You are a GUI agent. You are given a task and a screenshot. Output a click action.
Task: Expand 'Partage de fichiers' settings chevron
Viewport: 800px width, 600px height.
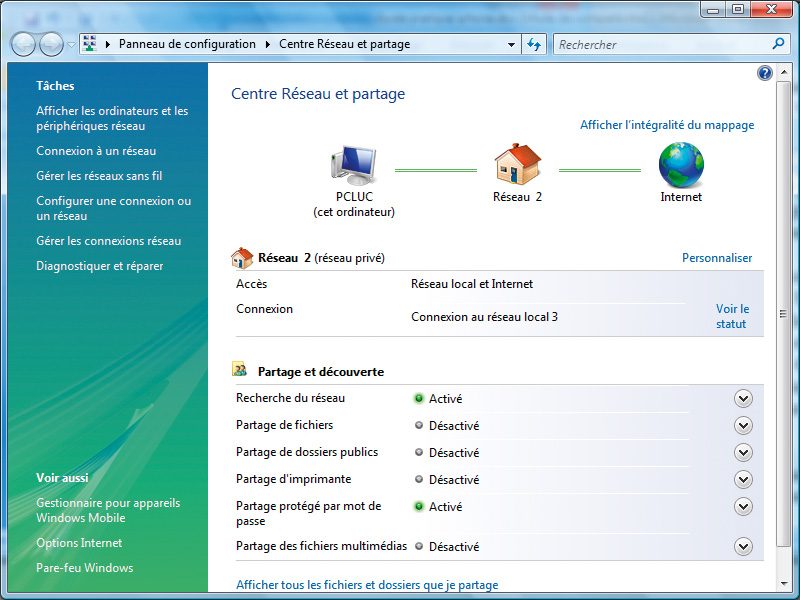coord(743,426)
